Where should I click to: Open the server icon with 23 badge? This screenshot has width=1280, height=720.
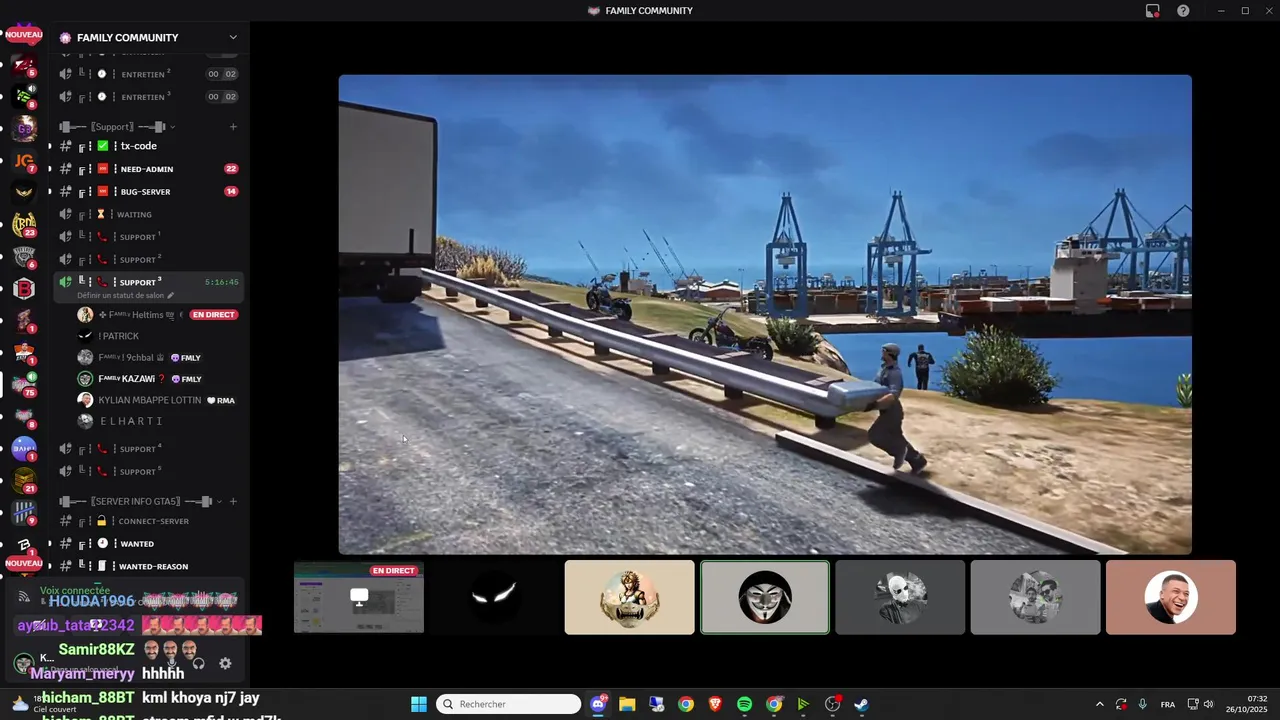click(x=24, y=225)
